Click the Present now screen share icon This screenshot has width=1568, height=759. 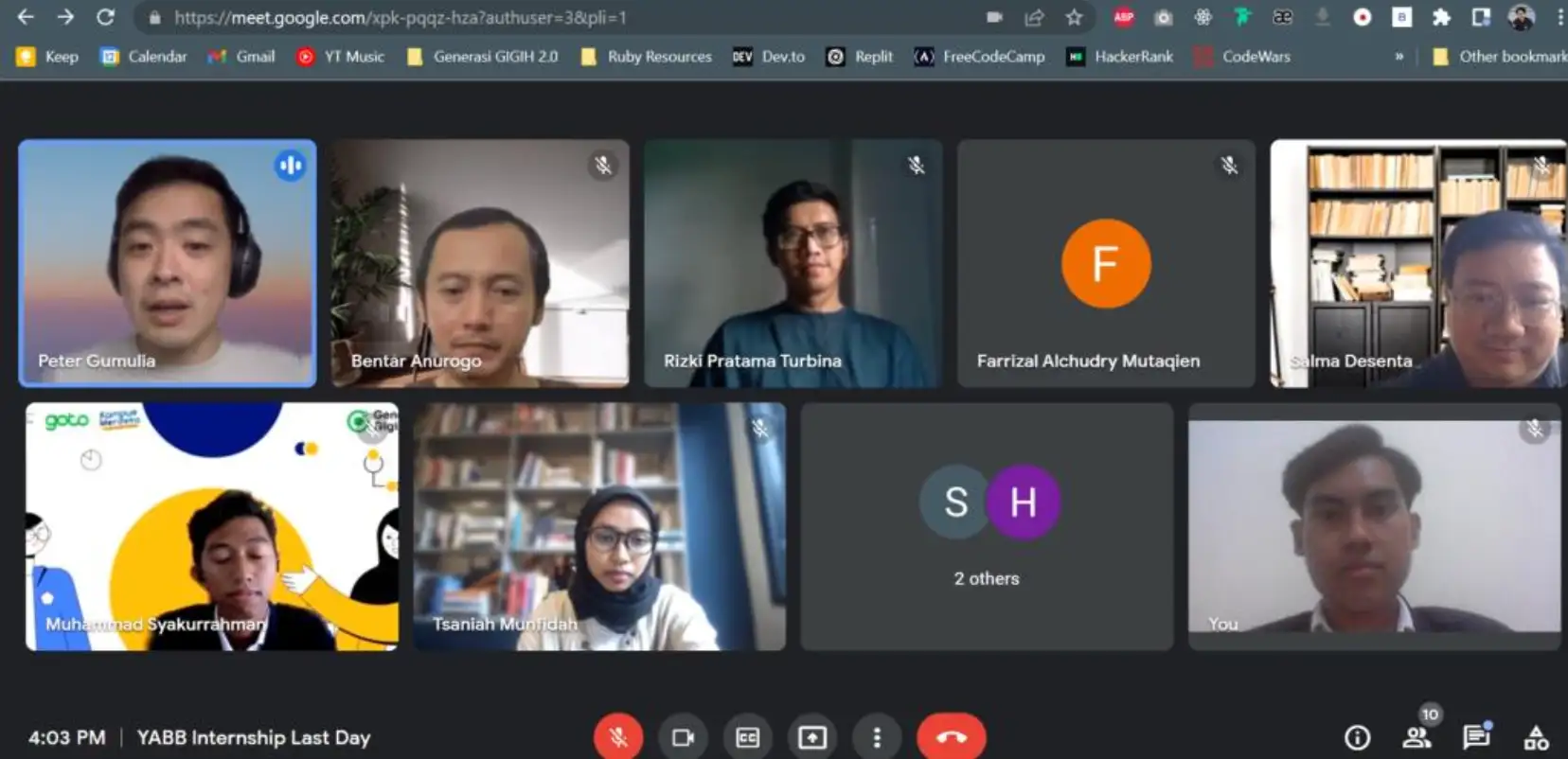(811, 737)
